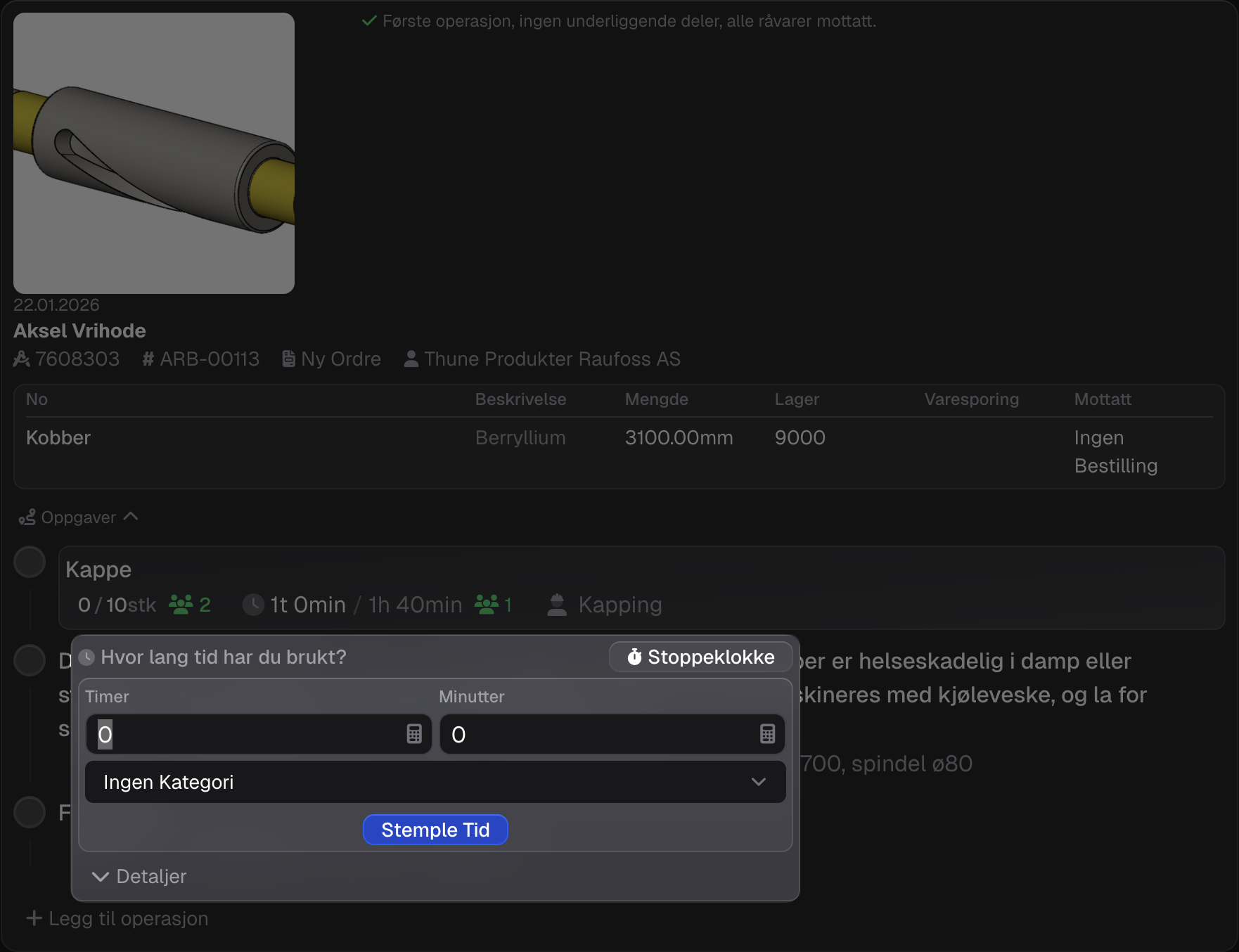Click the part icon beside 7608303
The image size is (1239, 952).
22,359
